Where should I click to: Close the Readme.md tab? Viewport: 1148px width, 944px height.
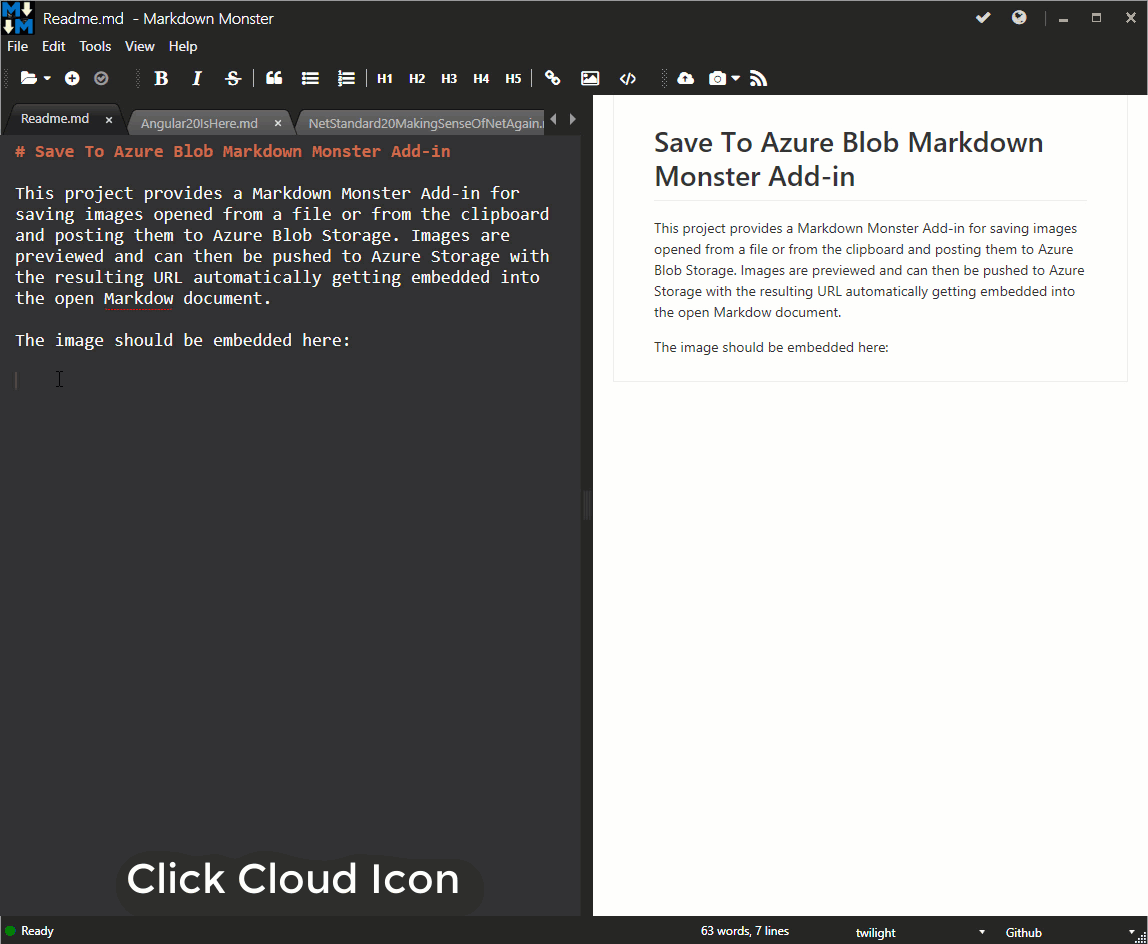pyautogui.click(x=109, y=118)
